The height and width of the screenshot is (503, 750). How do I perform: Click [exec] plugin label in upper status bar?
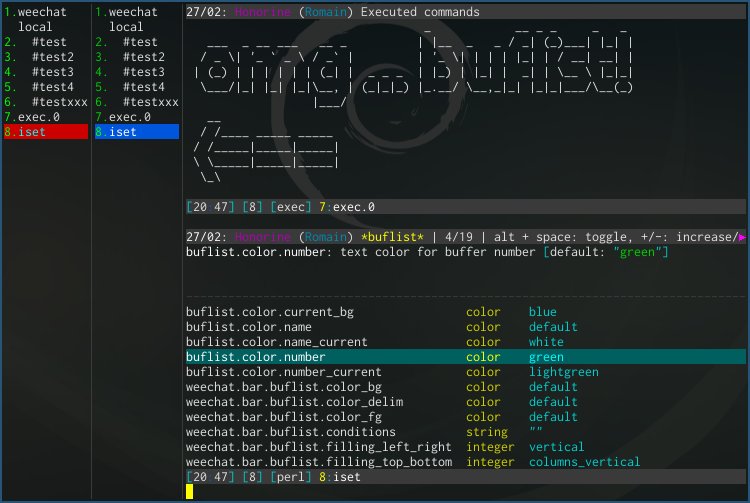click(x=291, y=207)
